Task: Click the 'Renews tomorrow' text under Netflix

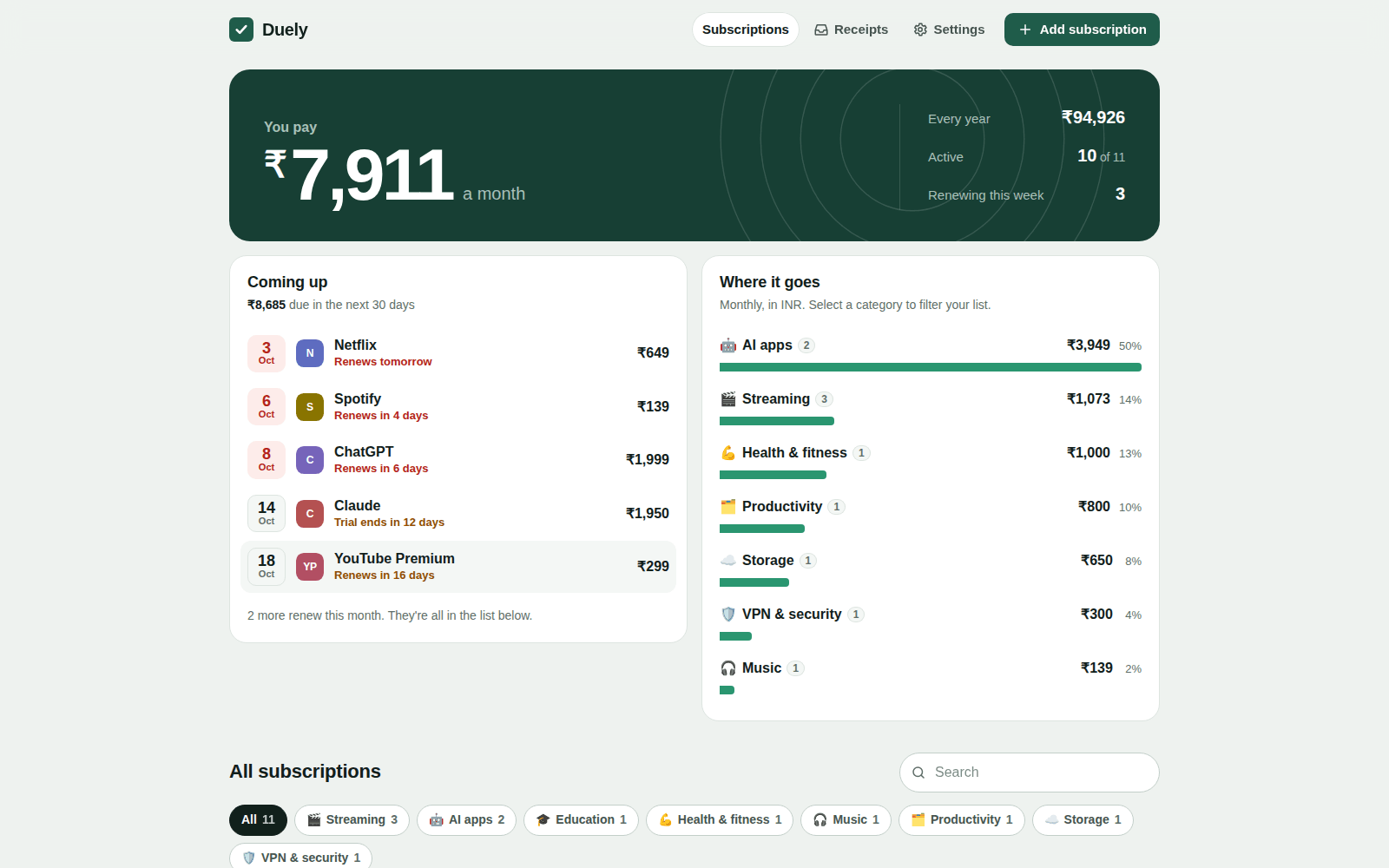Action: coord(383,362)
